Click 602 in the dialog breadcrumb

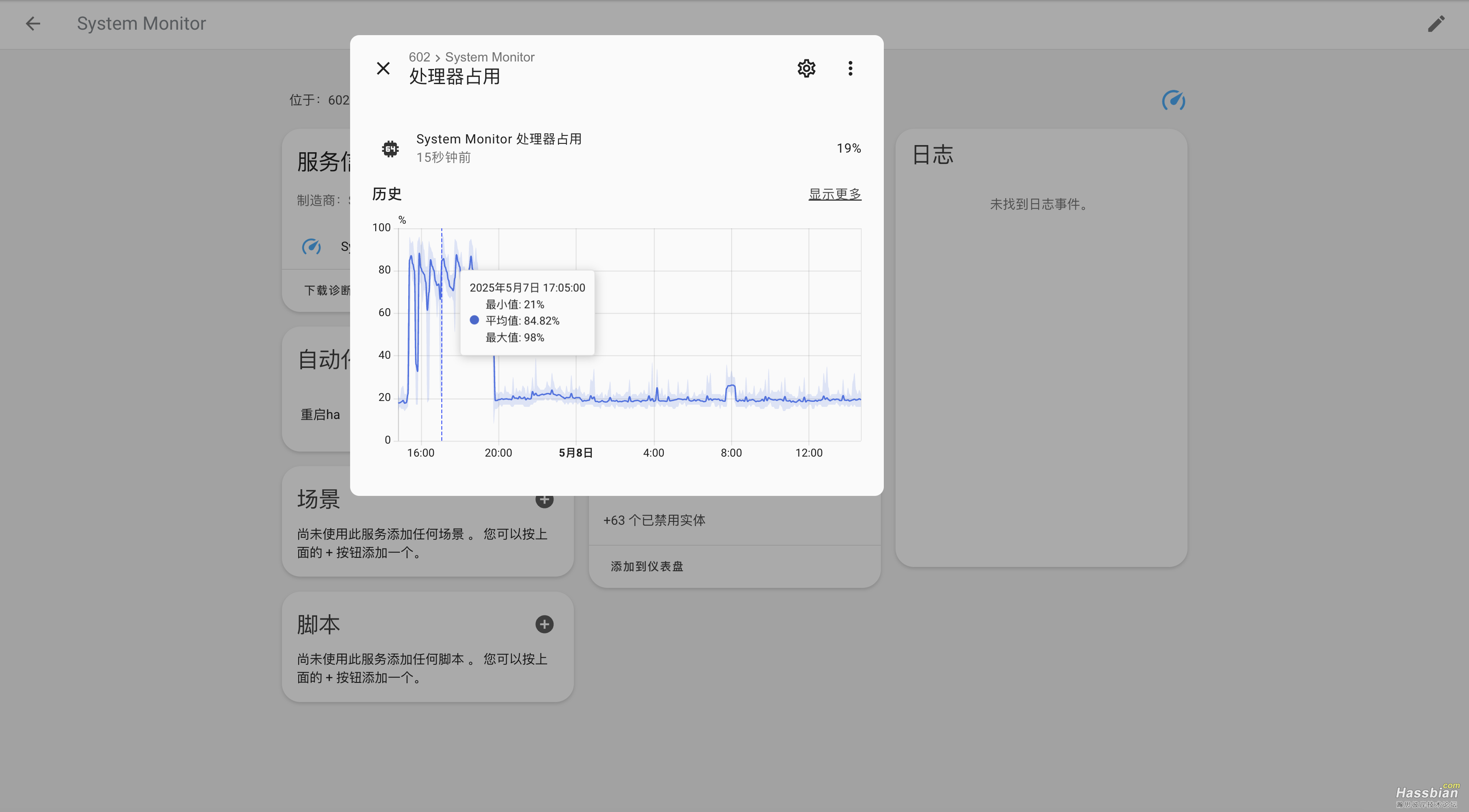(419, 57)
